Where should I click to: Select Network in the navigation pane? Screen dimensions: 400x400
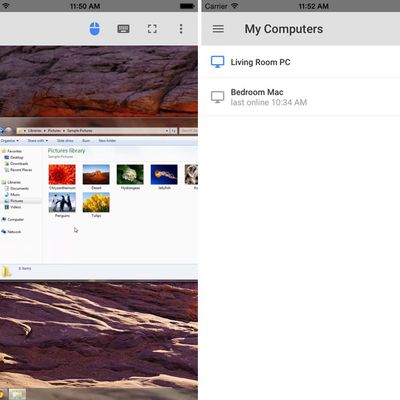point(11,232)
